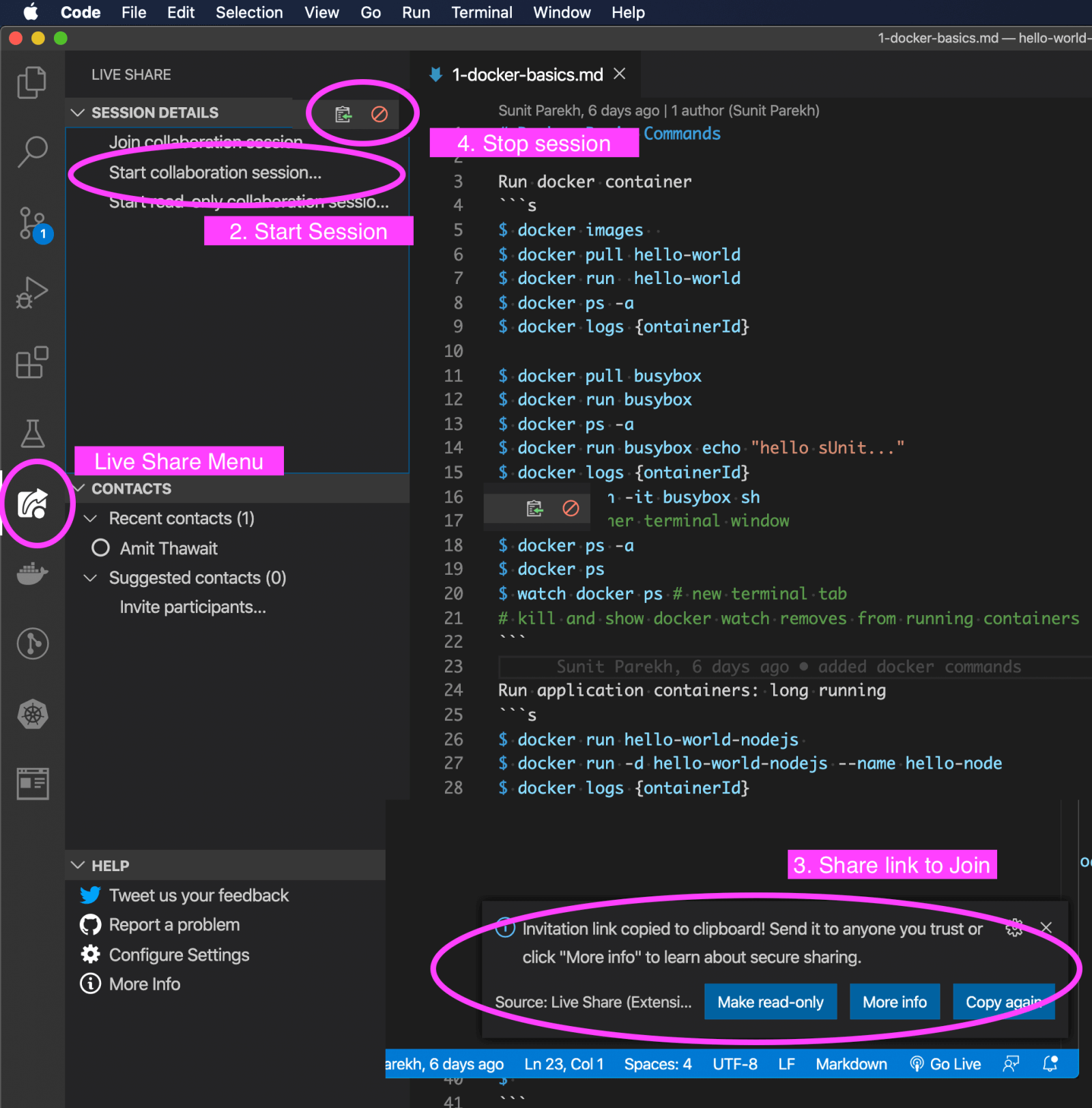This screenshot has height=1108, width=1092.
Task: Open the View menu
Action: tap(321, 12)
